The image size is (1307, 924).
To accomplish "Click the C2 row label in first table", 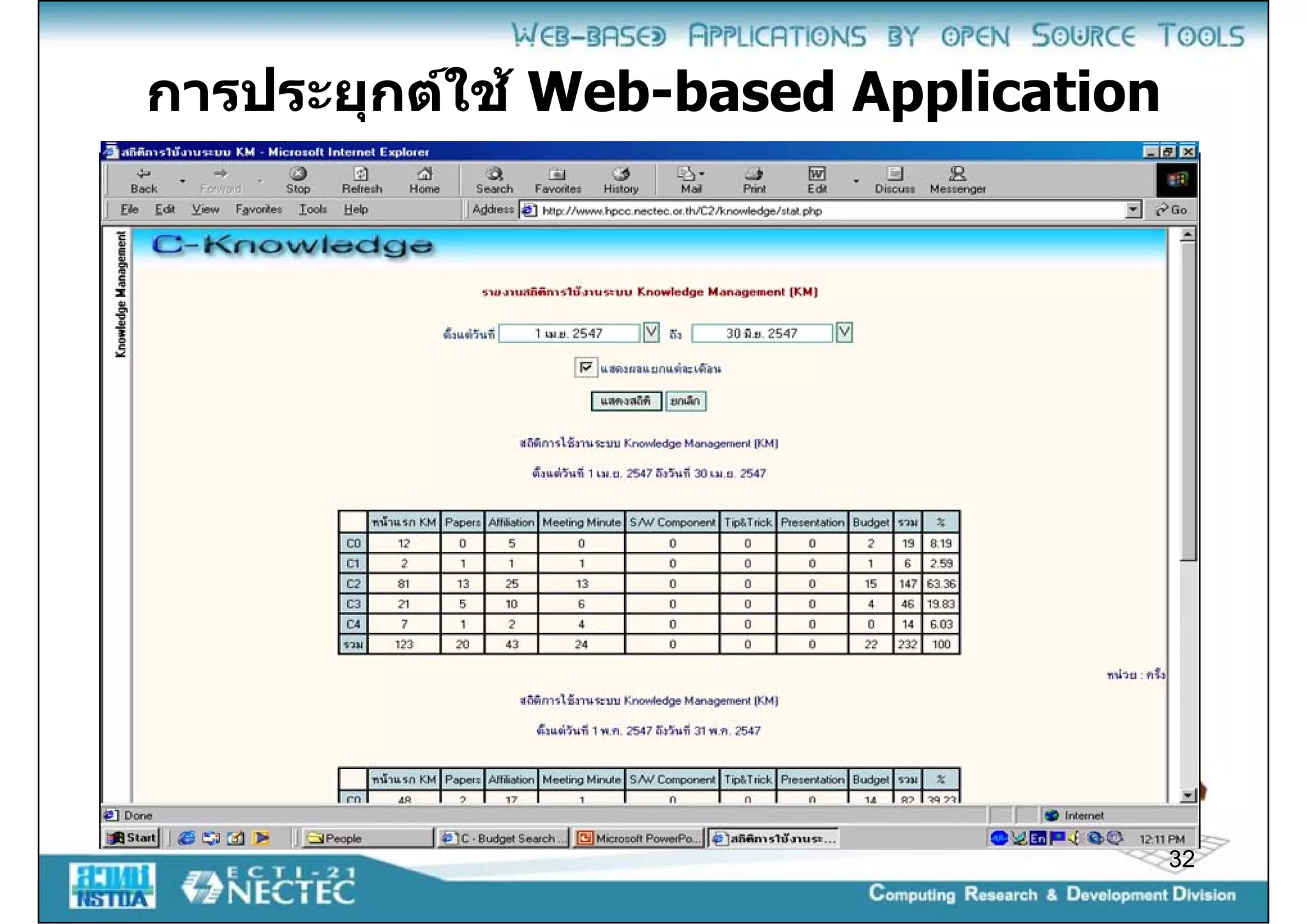I will pyautogui.click(x=353, y=583).
